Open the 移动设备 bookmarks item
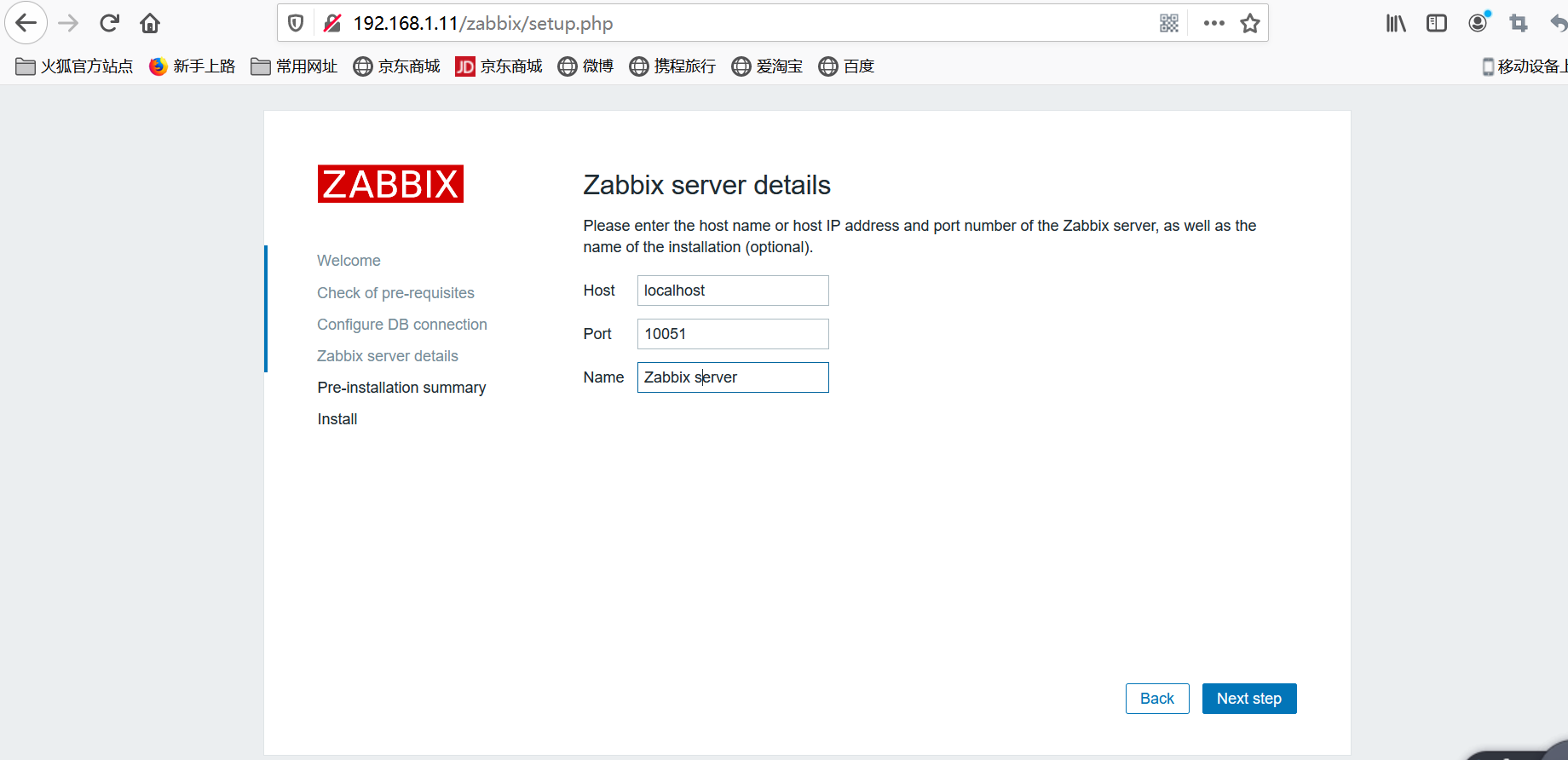The image size is (1568, 760). [x=1525, y=66]
